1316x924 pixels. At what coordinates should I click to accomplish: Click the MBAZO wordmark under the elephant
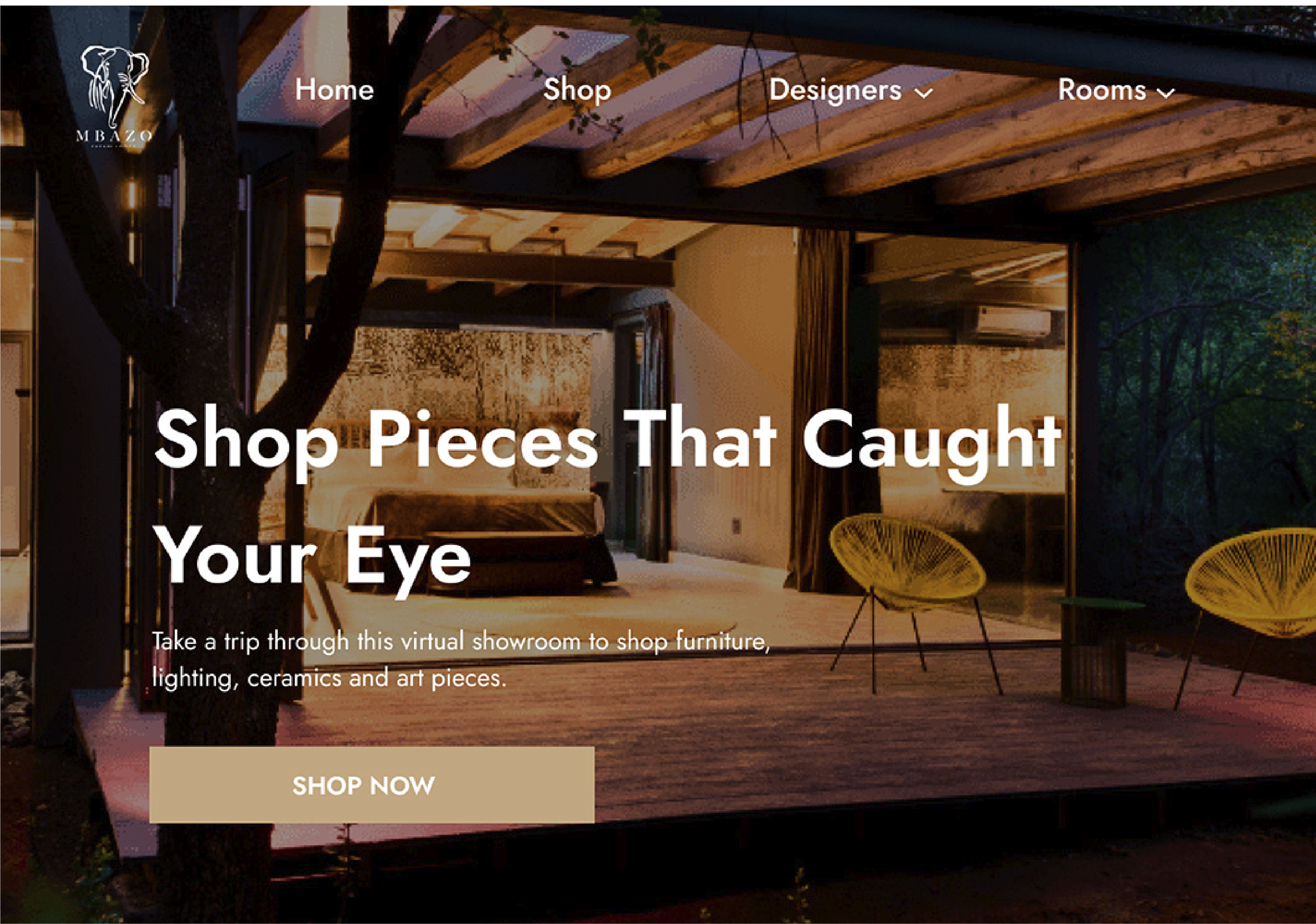pos(114,137)
